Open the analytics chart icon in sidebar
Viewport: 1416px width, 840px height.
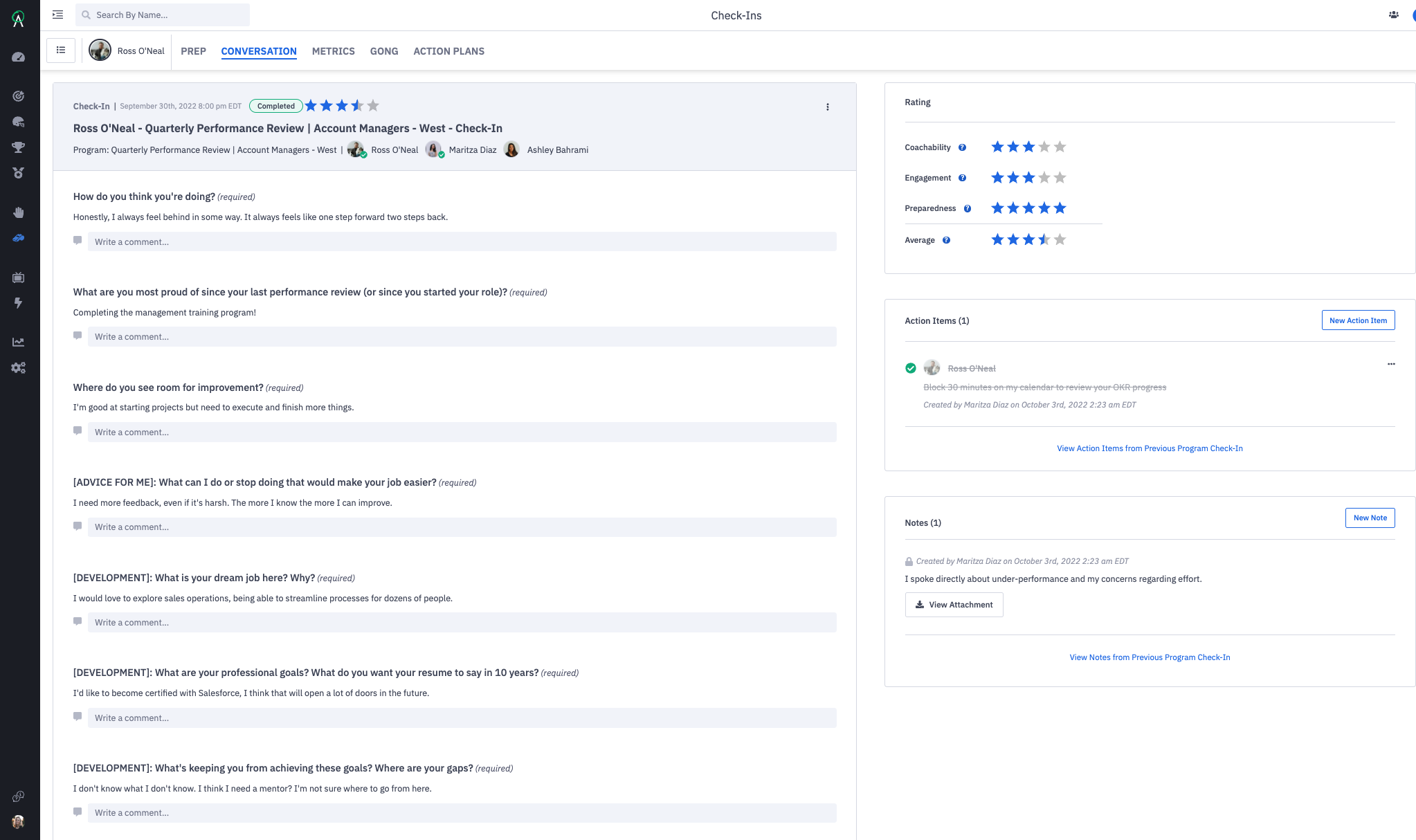(18, 341)
